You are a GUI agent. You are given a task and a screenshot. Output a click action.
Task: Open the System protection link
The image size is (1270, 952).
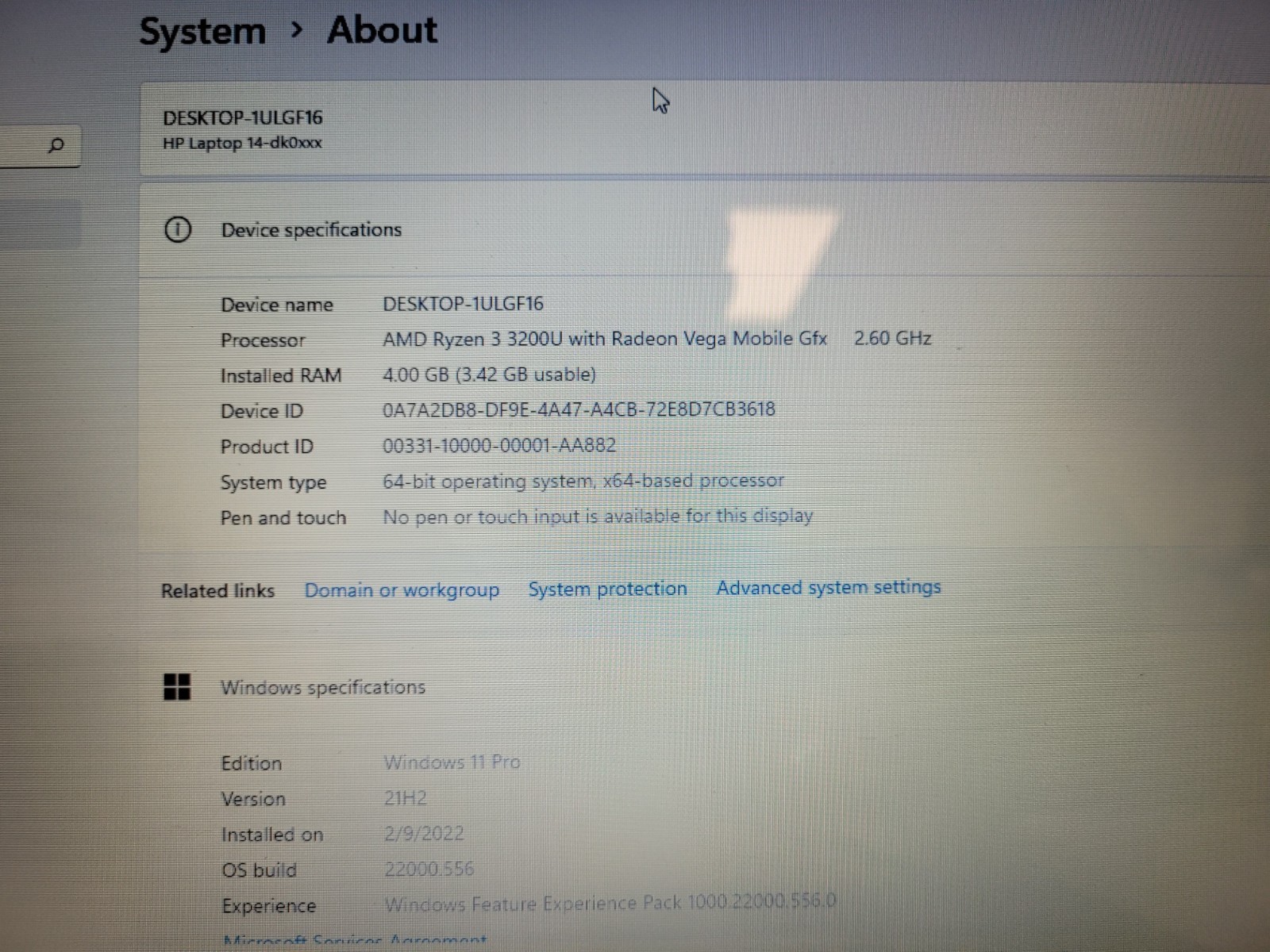tap(608, 589)
